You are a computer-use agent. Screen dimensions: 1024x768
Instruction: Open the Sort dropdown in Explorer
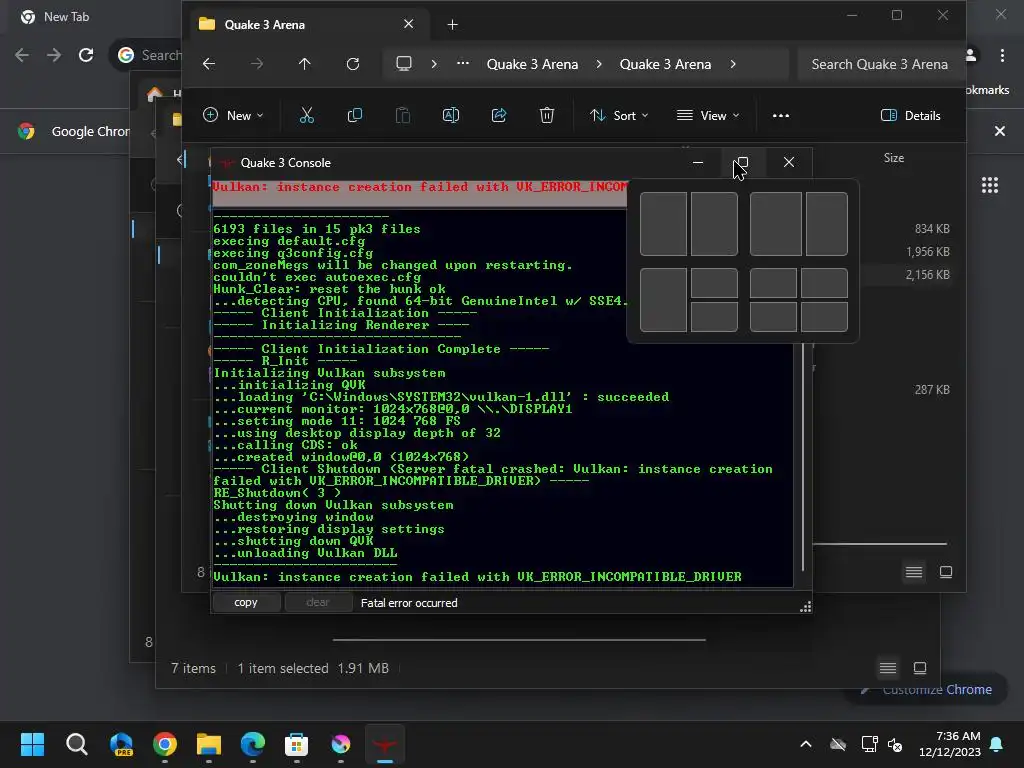click(x=618, y=116)
